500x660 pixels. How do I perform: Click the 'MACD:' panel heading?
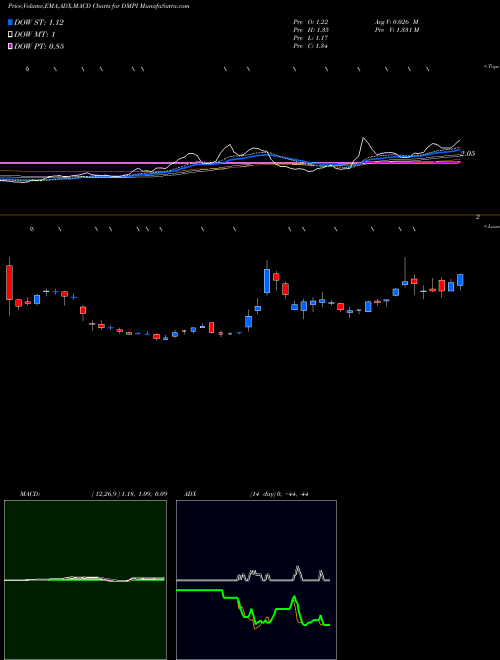(30, 494)
